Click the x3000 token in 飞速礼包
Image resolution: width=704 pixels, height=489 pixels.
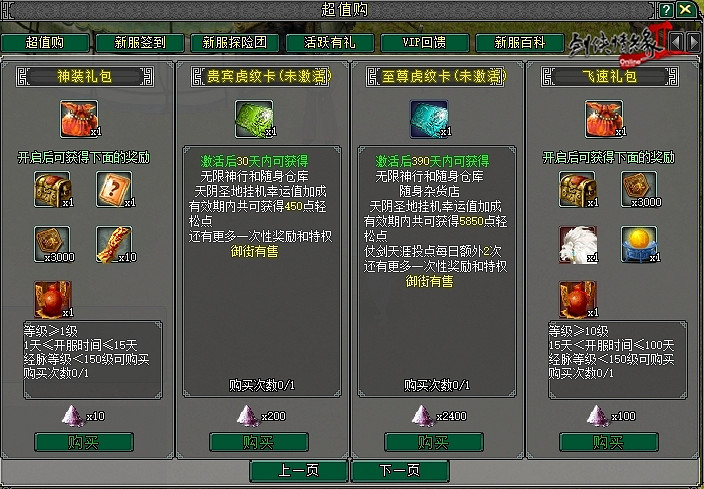coord(639,189)
